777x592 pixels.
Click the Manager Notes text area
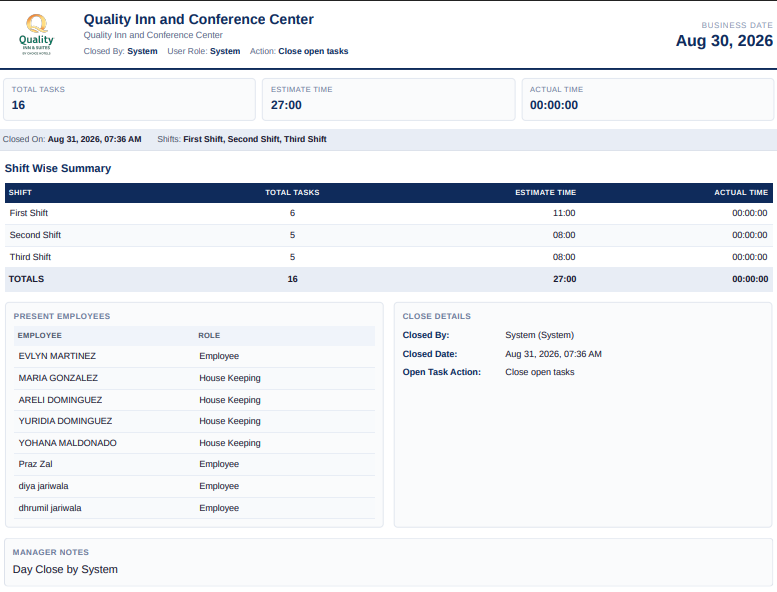(388, 563)
